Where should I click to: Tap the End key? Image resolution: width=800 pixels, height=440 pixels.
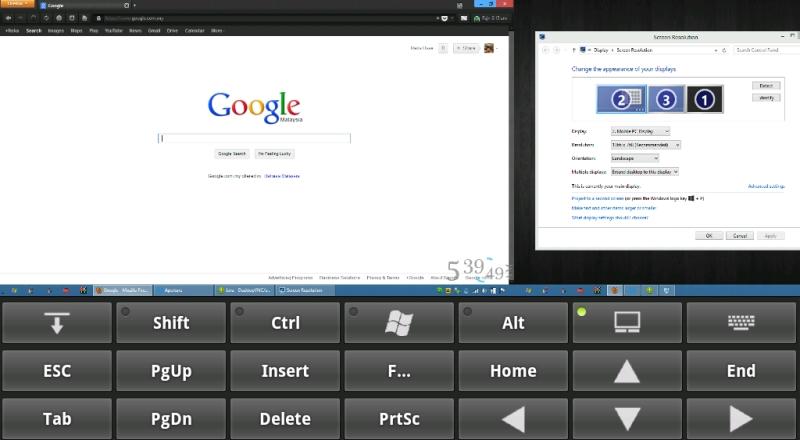click(741, 371)
